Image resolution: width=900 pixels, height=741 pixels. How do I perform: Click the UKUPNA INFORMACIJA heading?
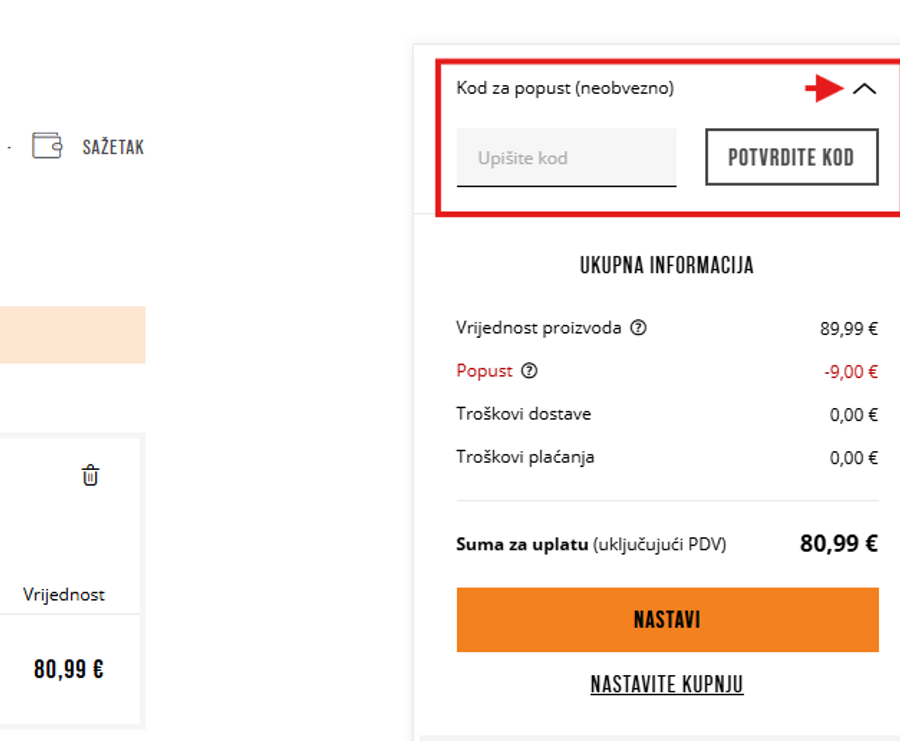[x=667, y=266]
